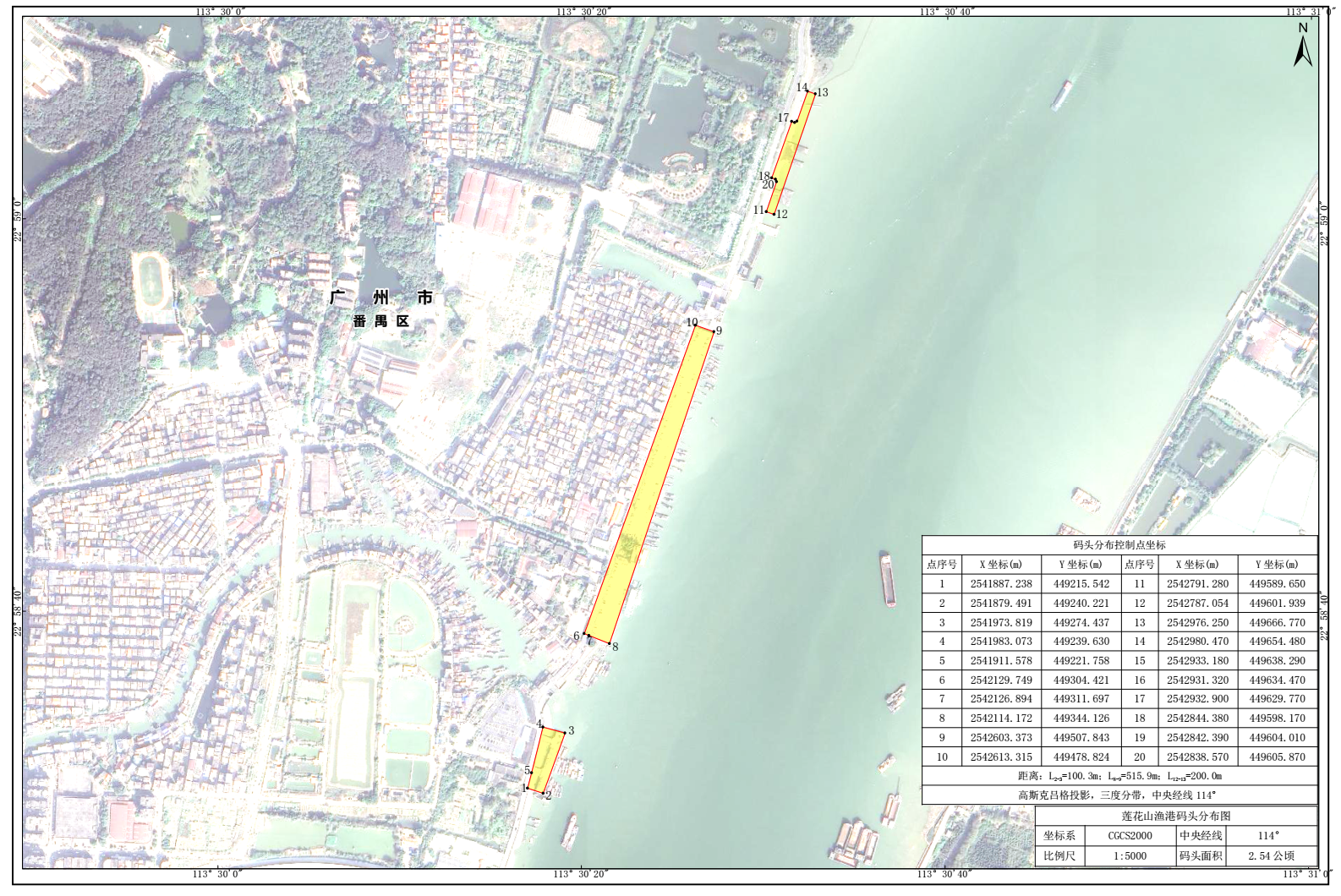
Task: Click the 1:5000 scale value cell
Action: tap(1130, 855)
